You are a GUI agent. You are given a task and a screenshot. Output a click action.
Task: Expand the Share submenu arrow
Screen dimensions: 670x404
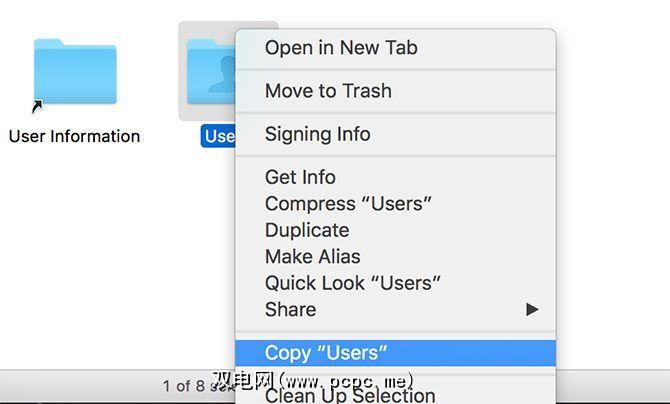[x=532, y=310]
